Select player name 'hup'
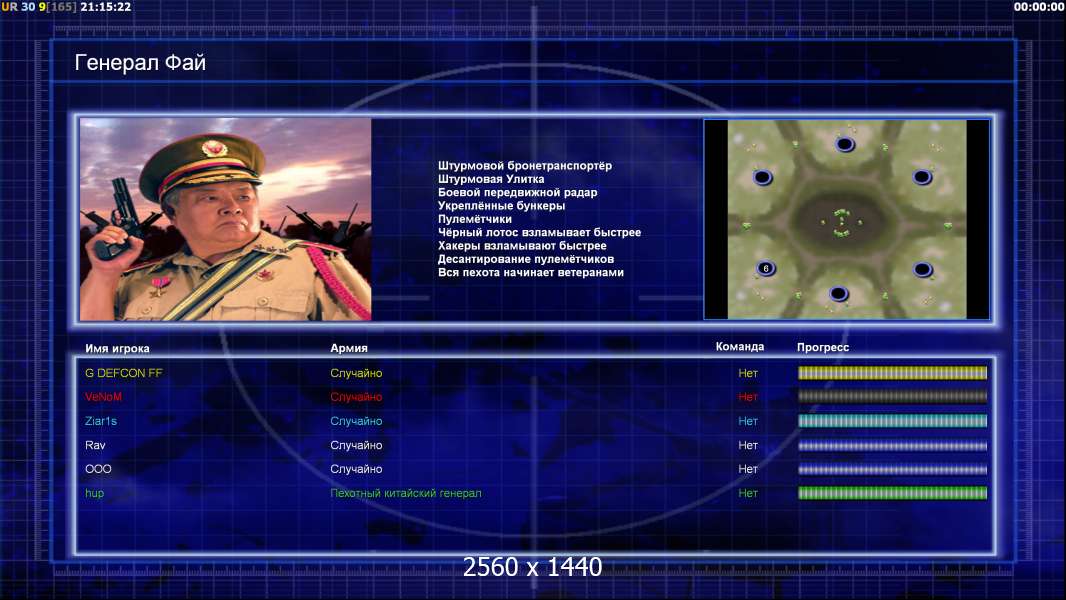The height and width of the screenshot is (600, 1066). click(x=94, y=493)
